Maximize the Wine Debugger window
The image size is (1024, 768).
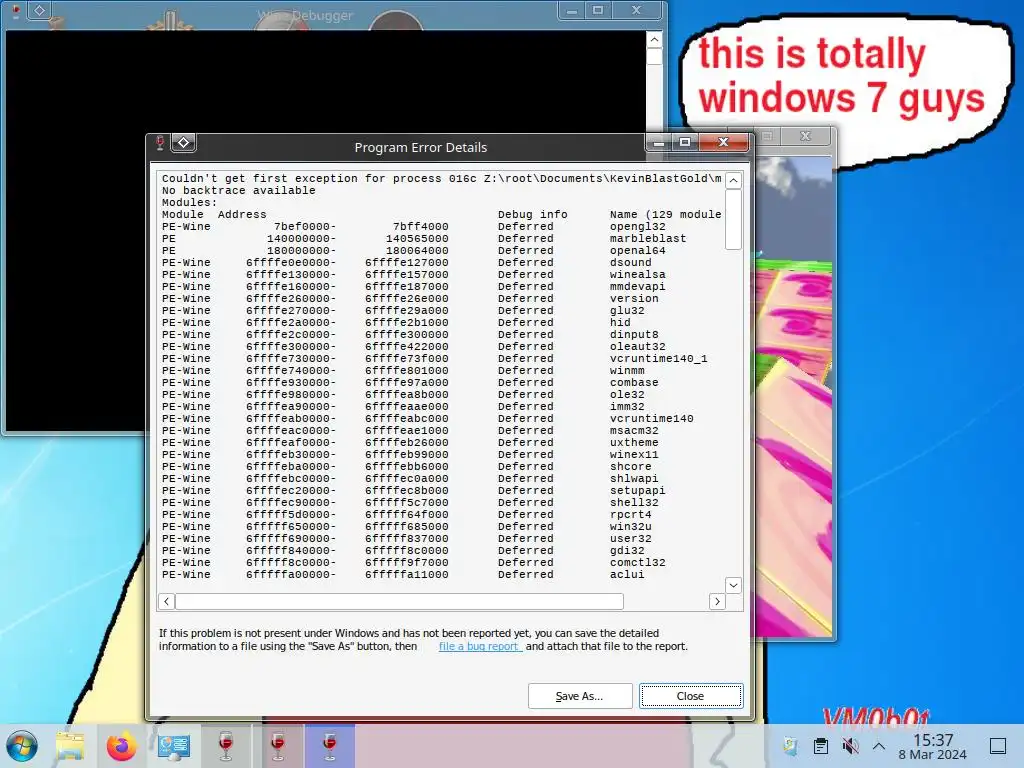[x=598, y=10]
